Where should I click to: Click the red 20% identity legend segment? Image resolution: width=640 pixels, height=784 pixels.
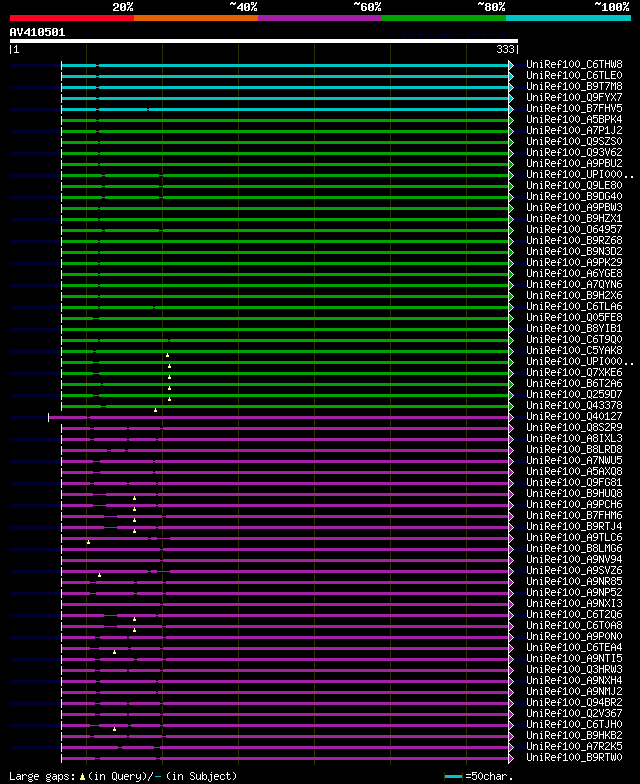72,18
